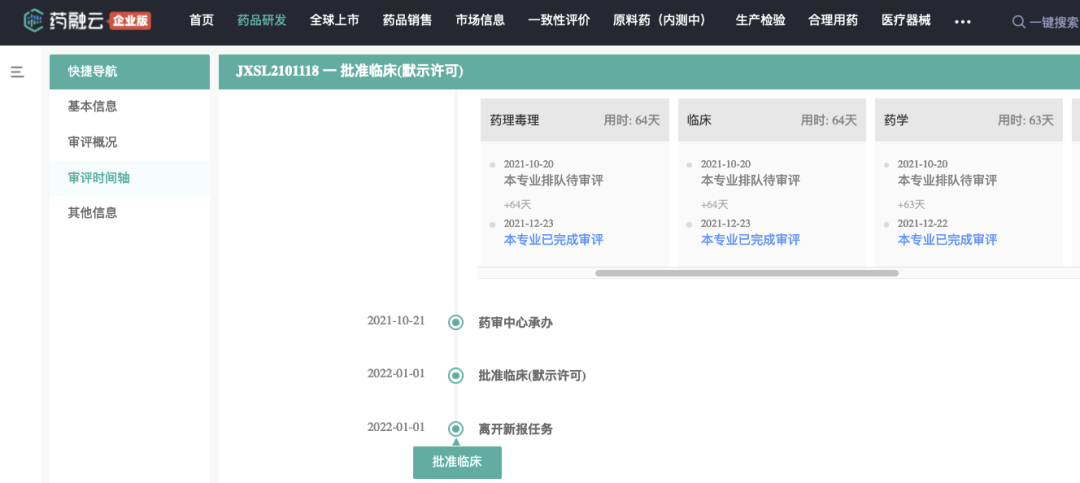Viewport: 1080px width, 483px height.
Task: Click the 离开新报任务 timeline node circle
Action: pos(456,429)
